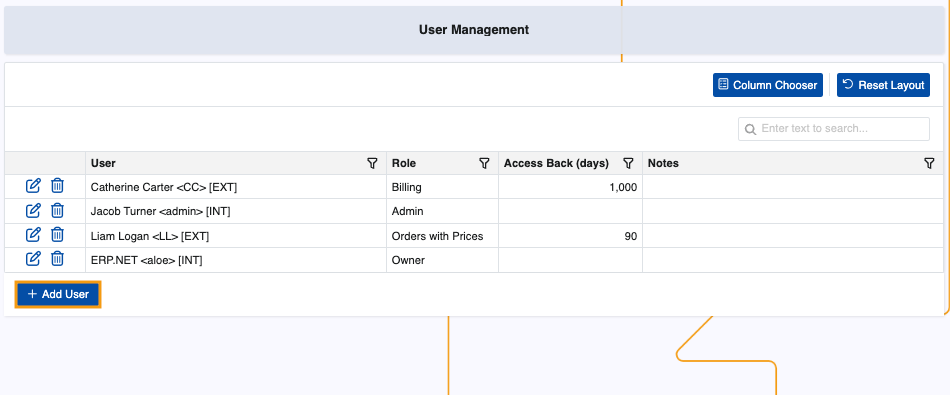Click the User Management title

pos(474,29)
